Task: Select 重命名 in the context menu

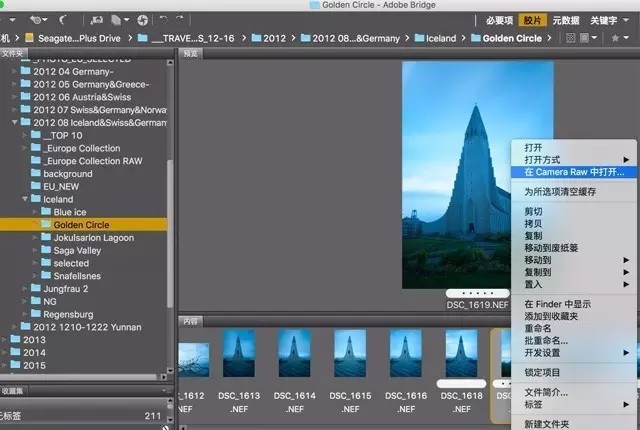Action: tap(540, 326)
